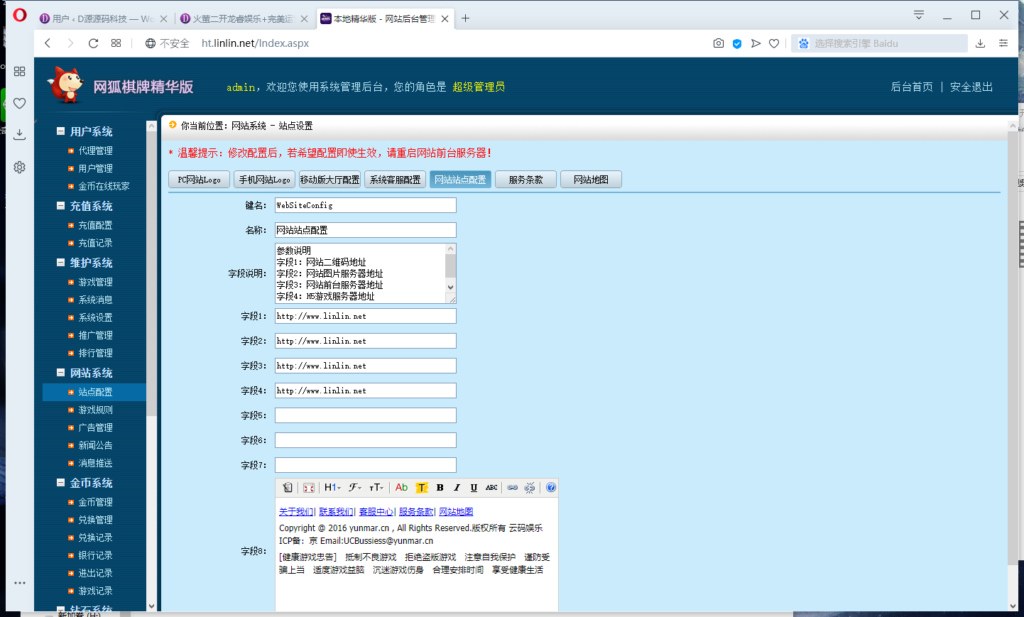Click the highlighted text background color icon
The width and height of the screenshot is (1024, 617).
coord(421,487)
